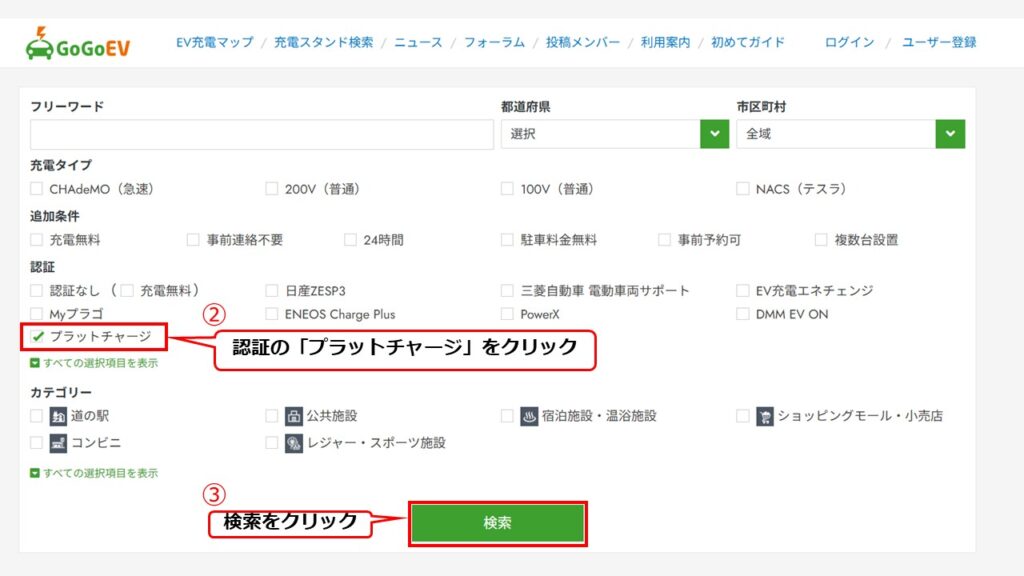Enable the 駐車料金無料 checkbox
This screenshot has width=1024, height=576.
[507, 240]
